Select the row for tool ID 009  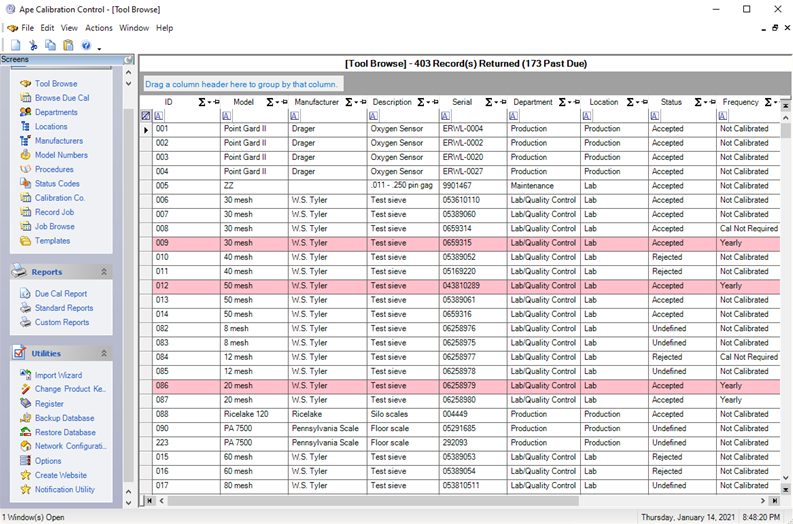(x=466, y=243)
